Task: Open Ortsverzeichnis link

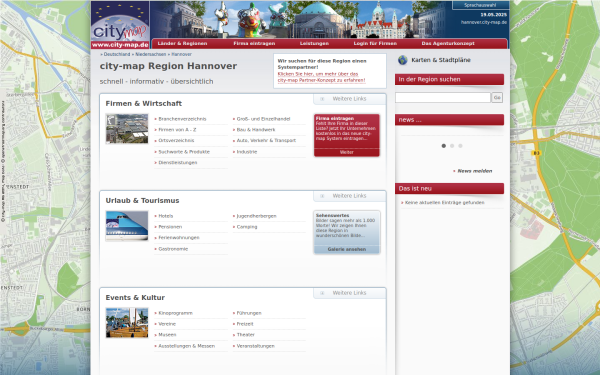Action: (176, 140)
